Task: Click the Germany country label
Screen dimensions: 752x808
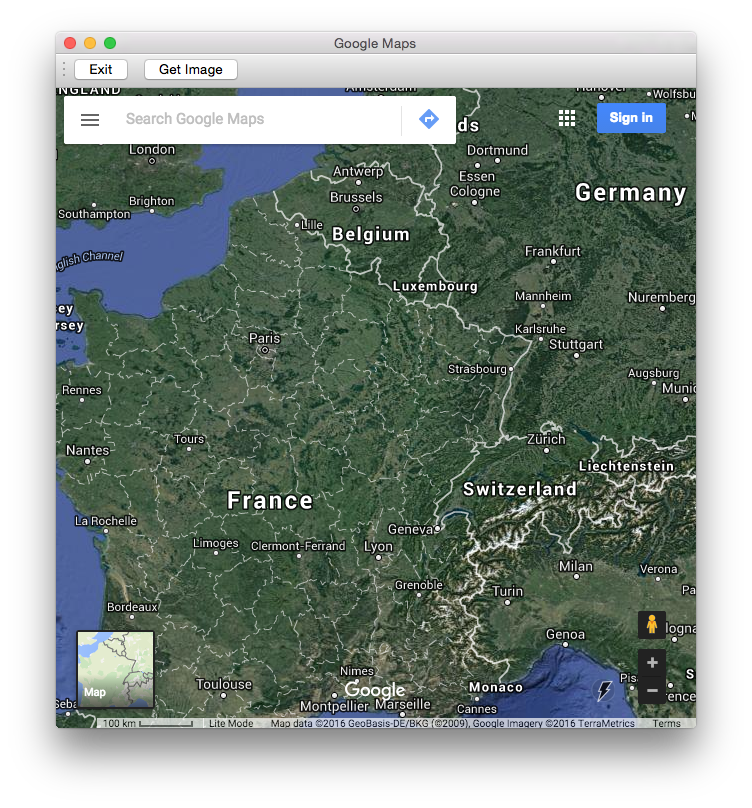Action: point(630,193)
